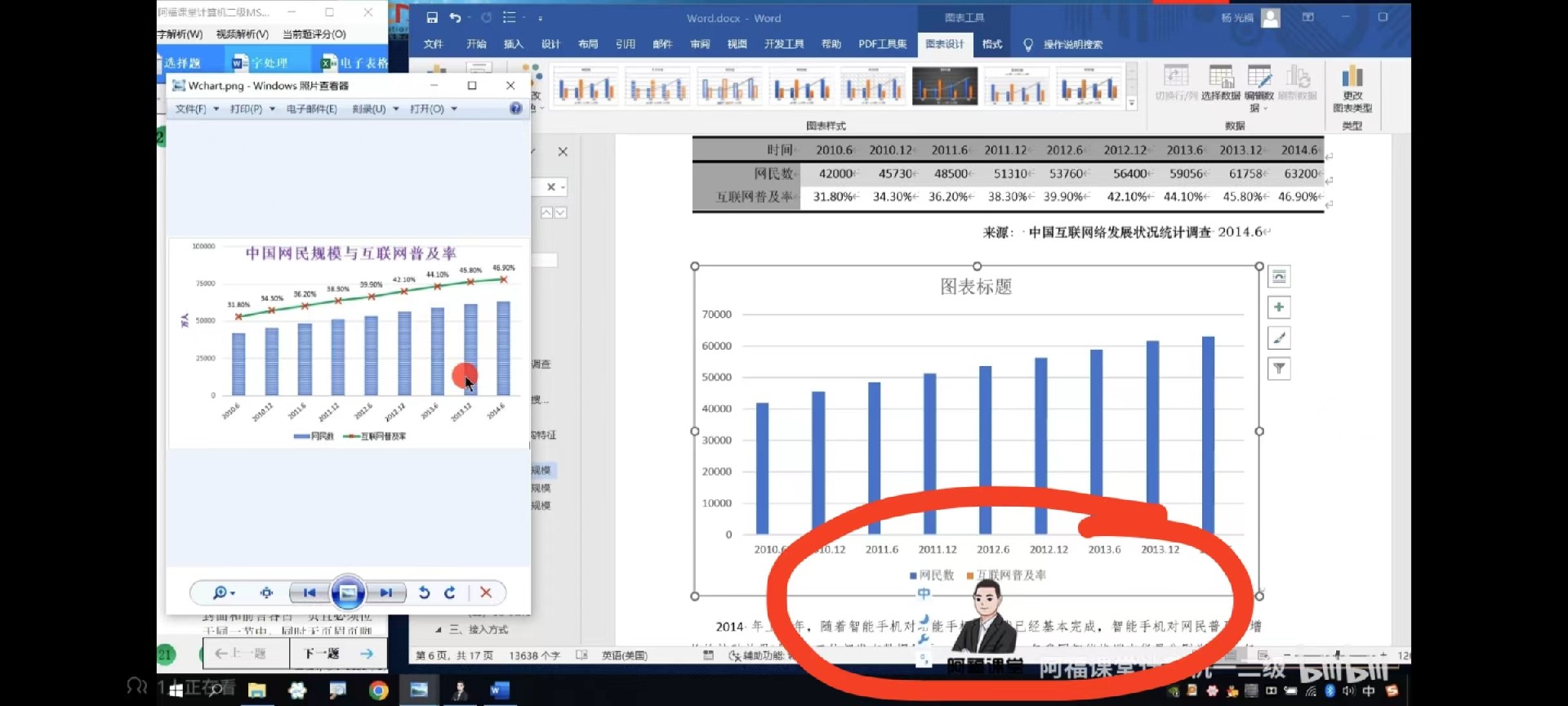Click the legend entry 互联网普及率 in Word chart
This screenshot has width=1568, height=706.
point(1006,575)
